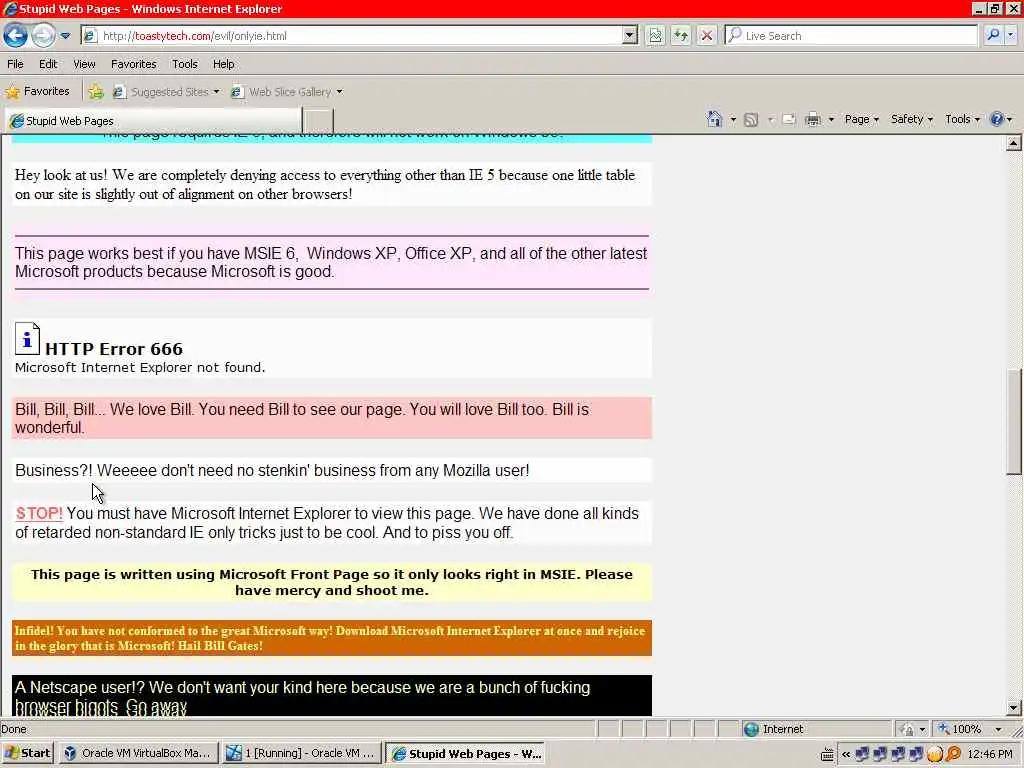Switch to 1 [Running] Oracle VM taskbar button
1024x768 pixels.
tap(300, 753)
